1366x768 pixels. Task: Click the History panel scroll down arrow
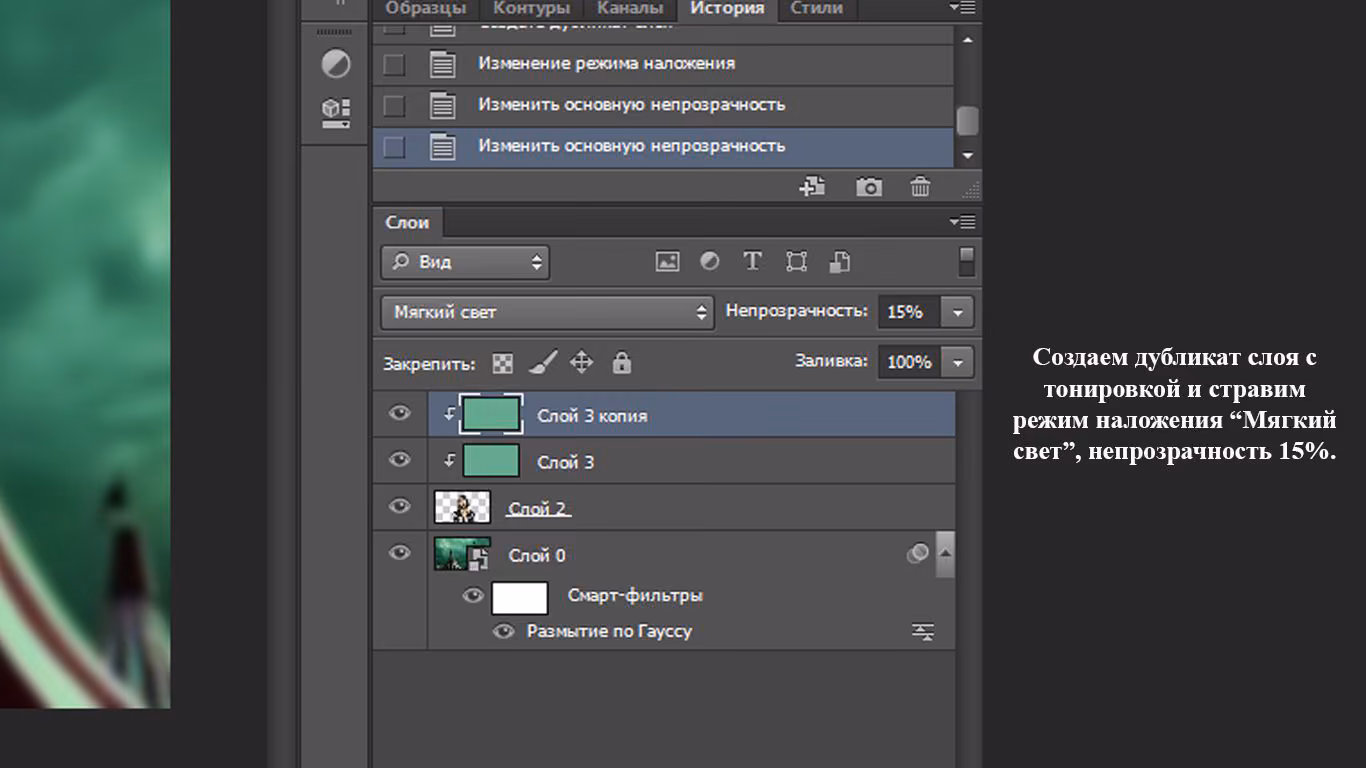[x=967, y=156]
